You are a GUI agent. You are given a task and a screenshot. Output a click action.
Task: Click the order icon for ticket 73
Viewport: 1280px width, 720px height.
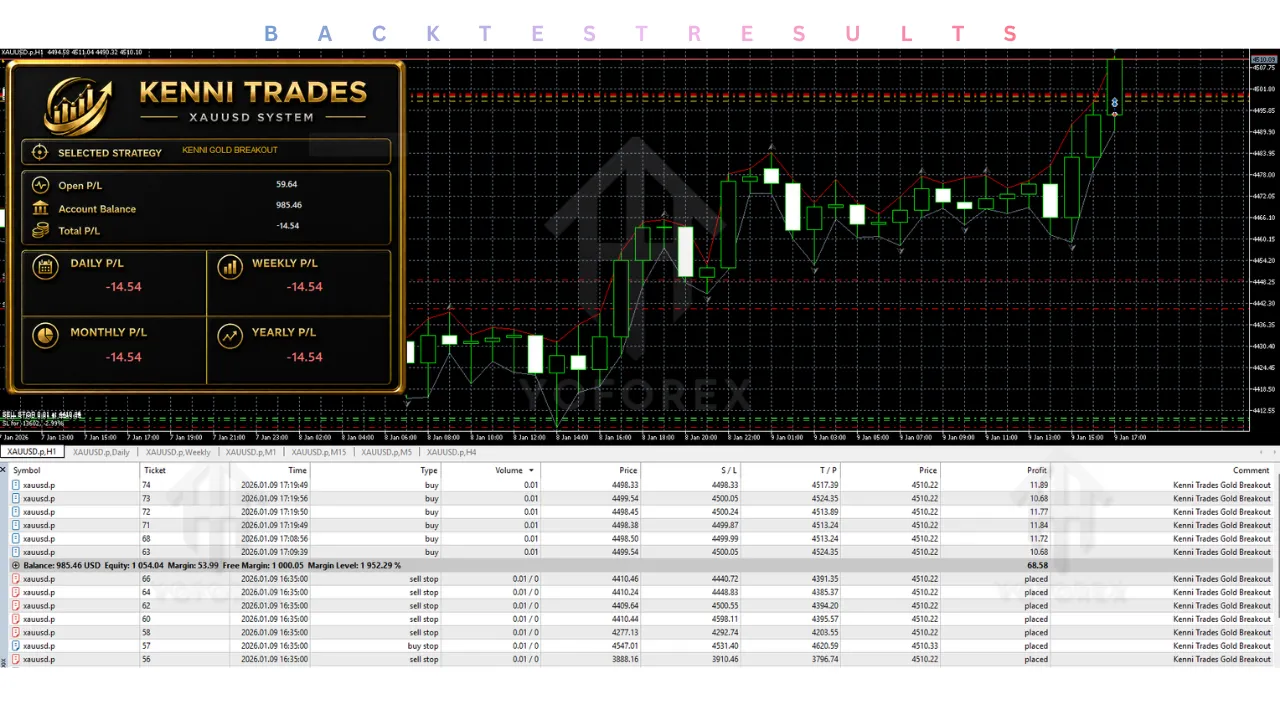pyautogui.click(x=16, y=498)
